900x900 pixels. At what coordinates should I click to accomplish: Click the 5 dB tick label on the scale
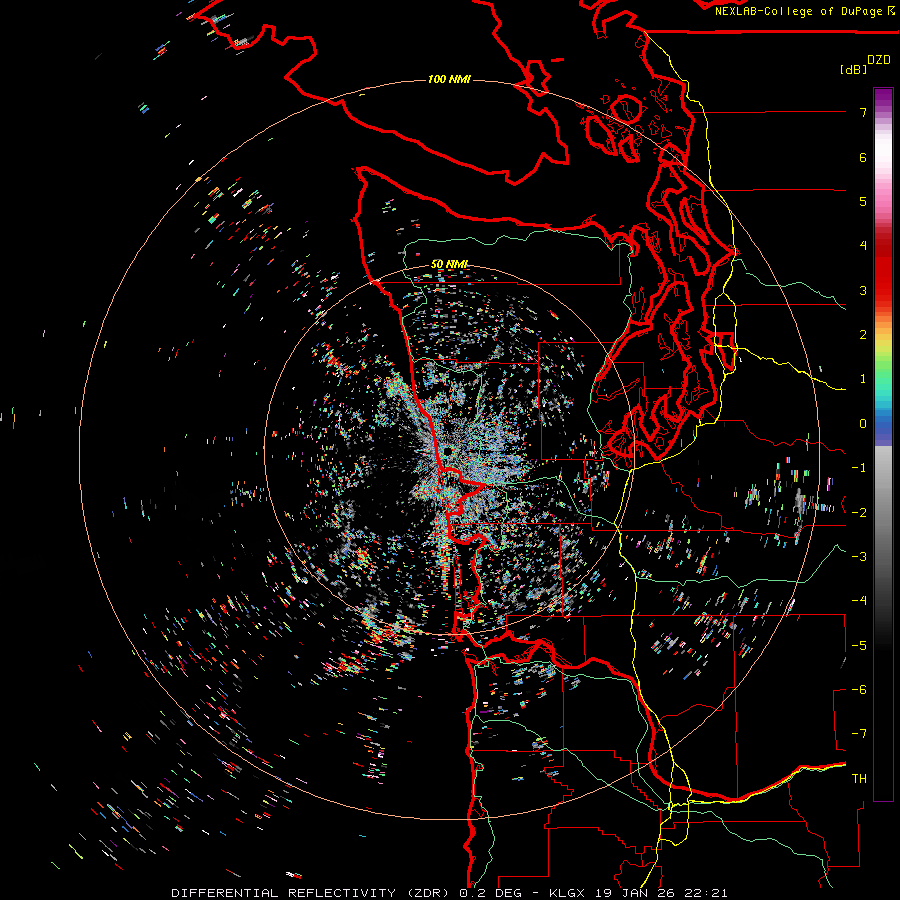coord(863,201)
